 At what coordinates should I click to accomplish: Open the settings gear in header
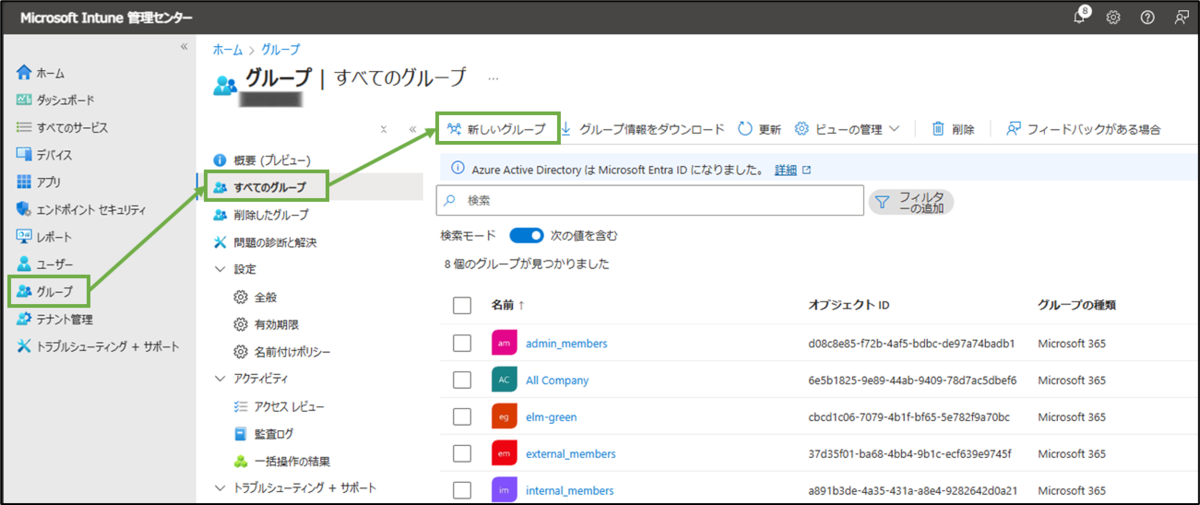[x=1113, y=18]
